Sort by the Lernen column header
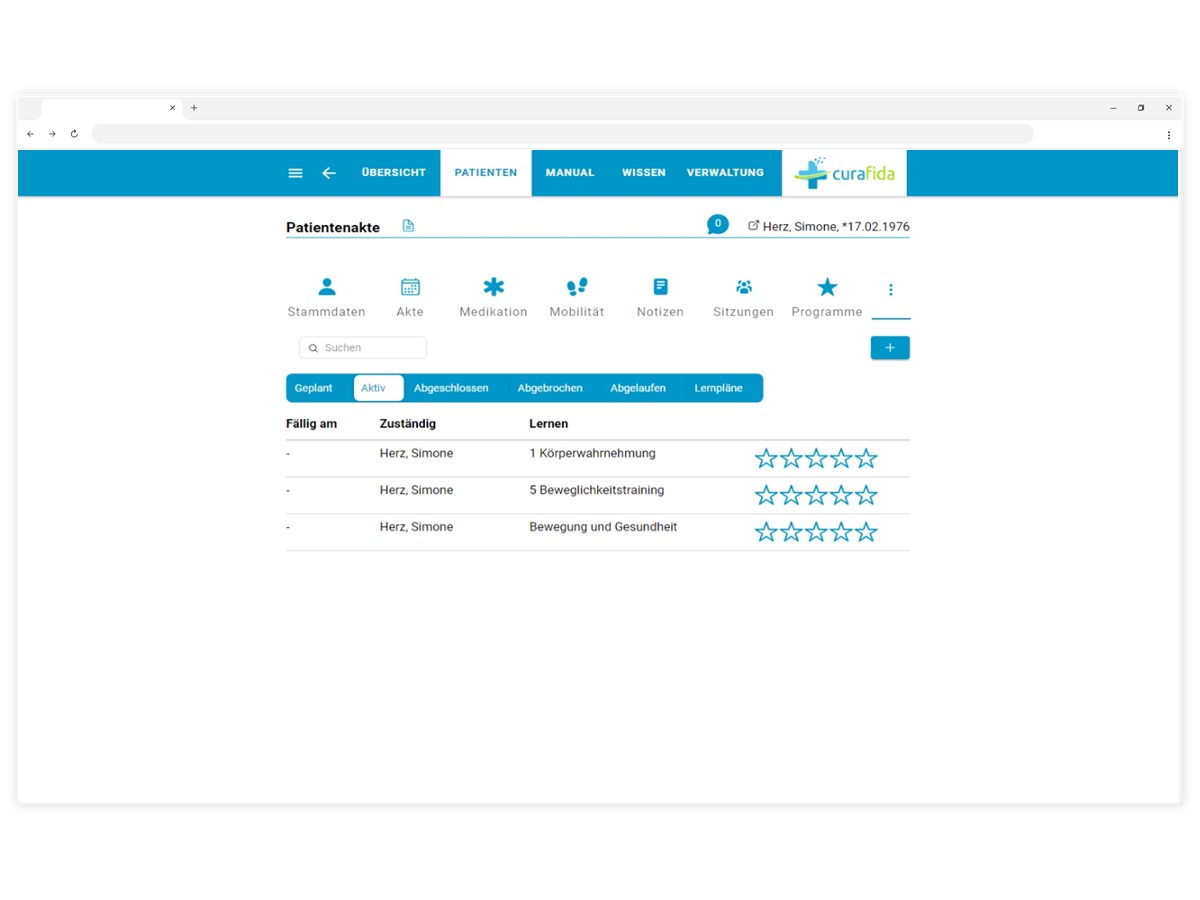 (549, 424)
